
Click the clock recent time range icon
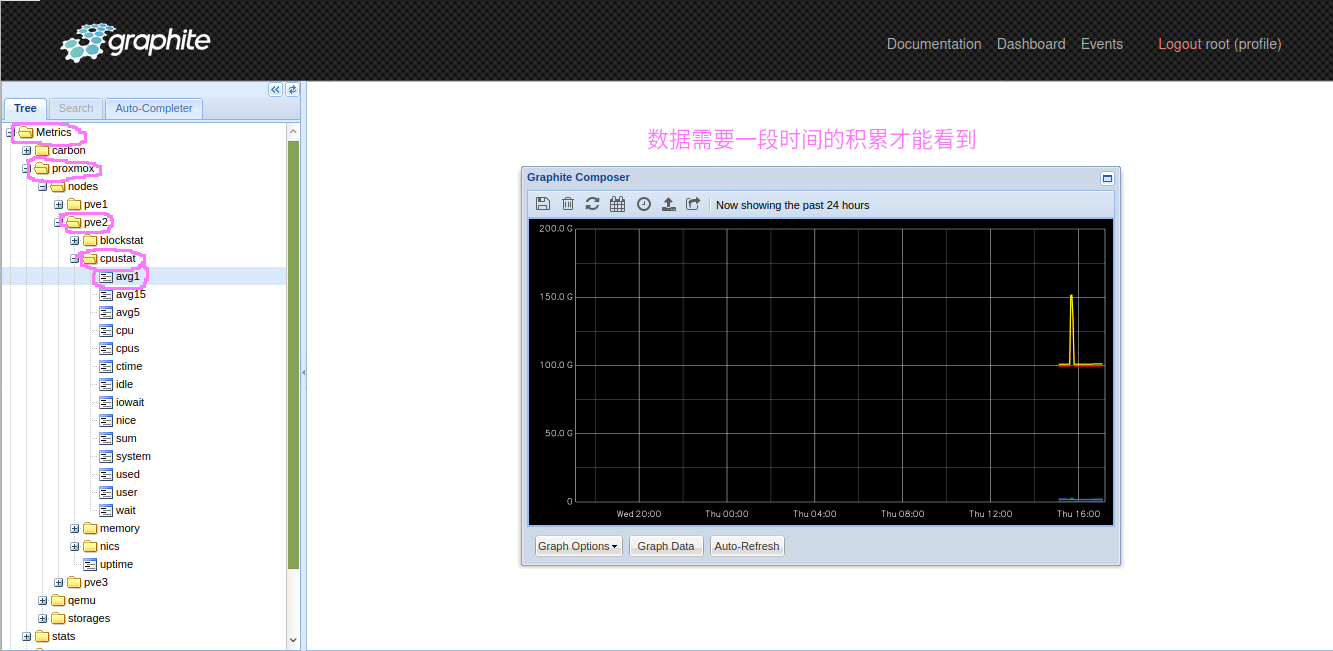(x=644, y=204)
